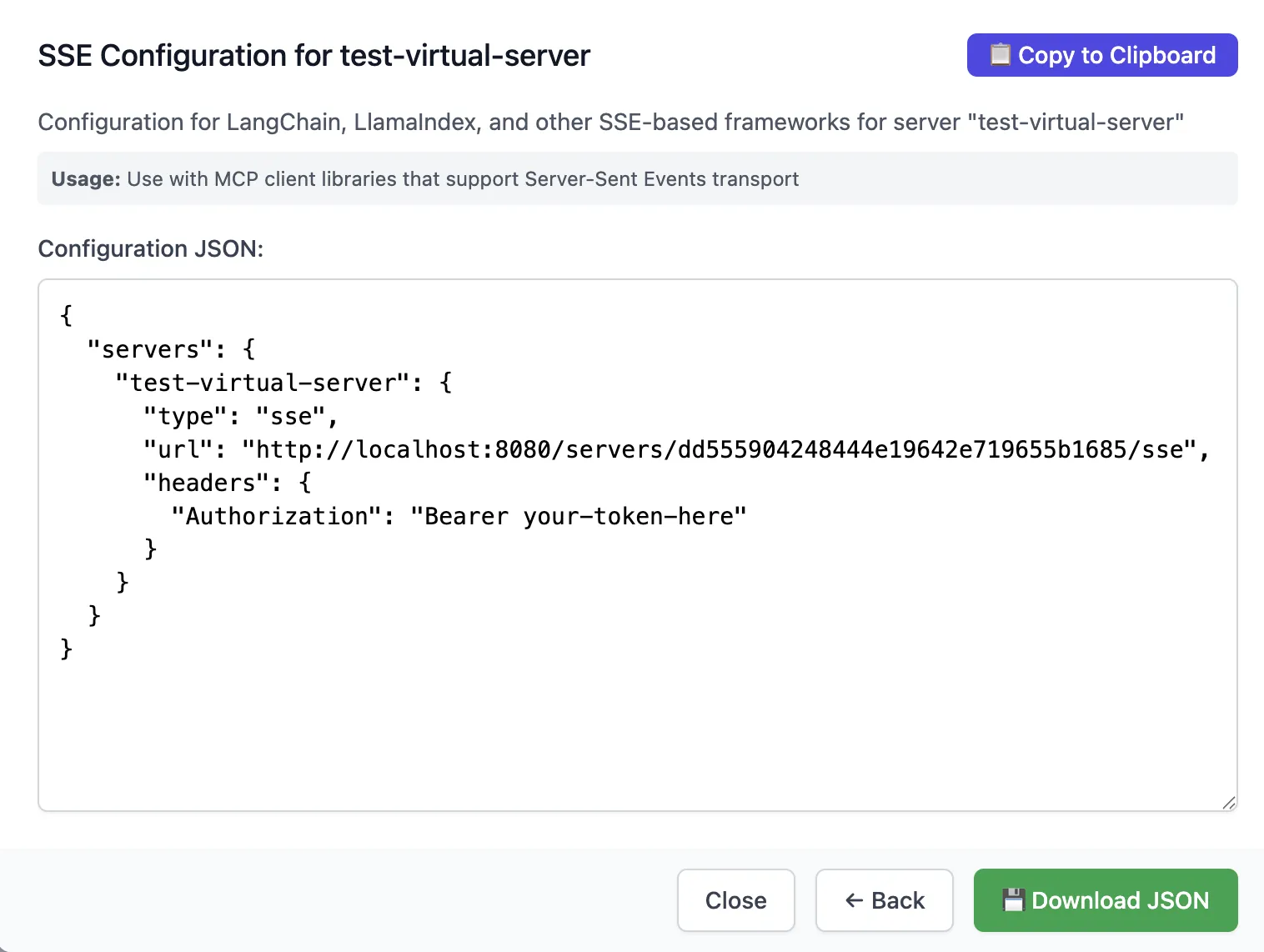The width and height of the screenshot is (1264, 952).
Task: Click the clipboard icon in the copy button
Action: [1000, 55]
